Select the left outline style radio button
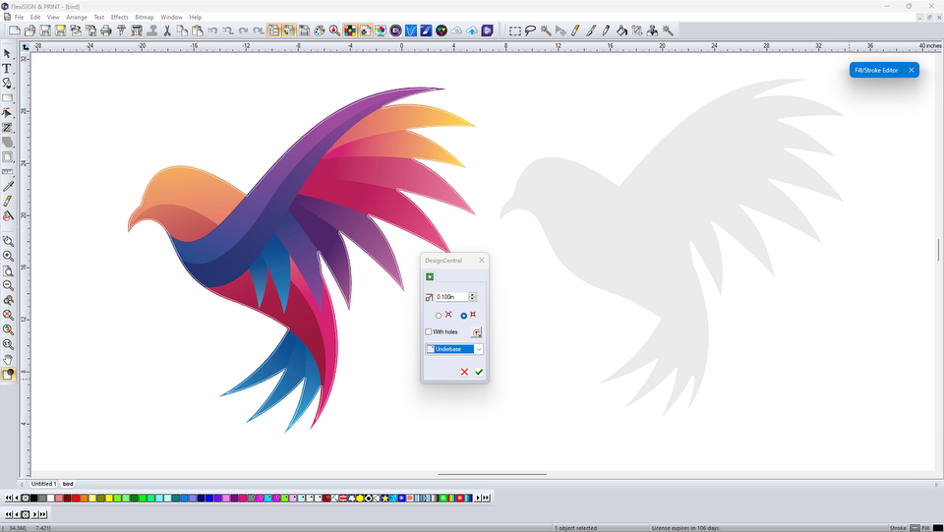 [438, 315]
